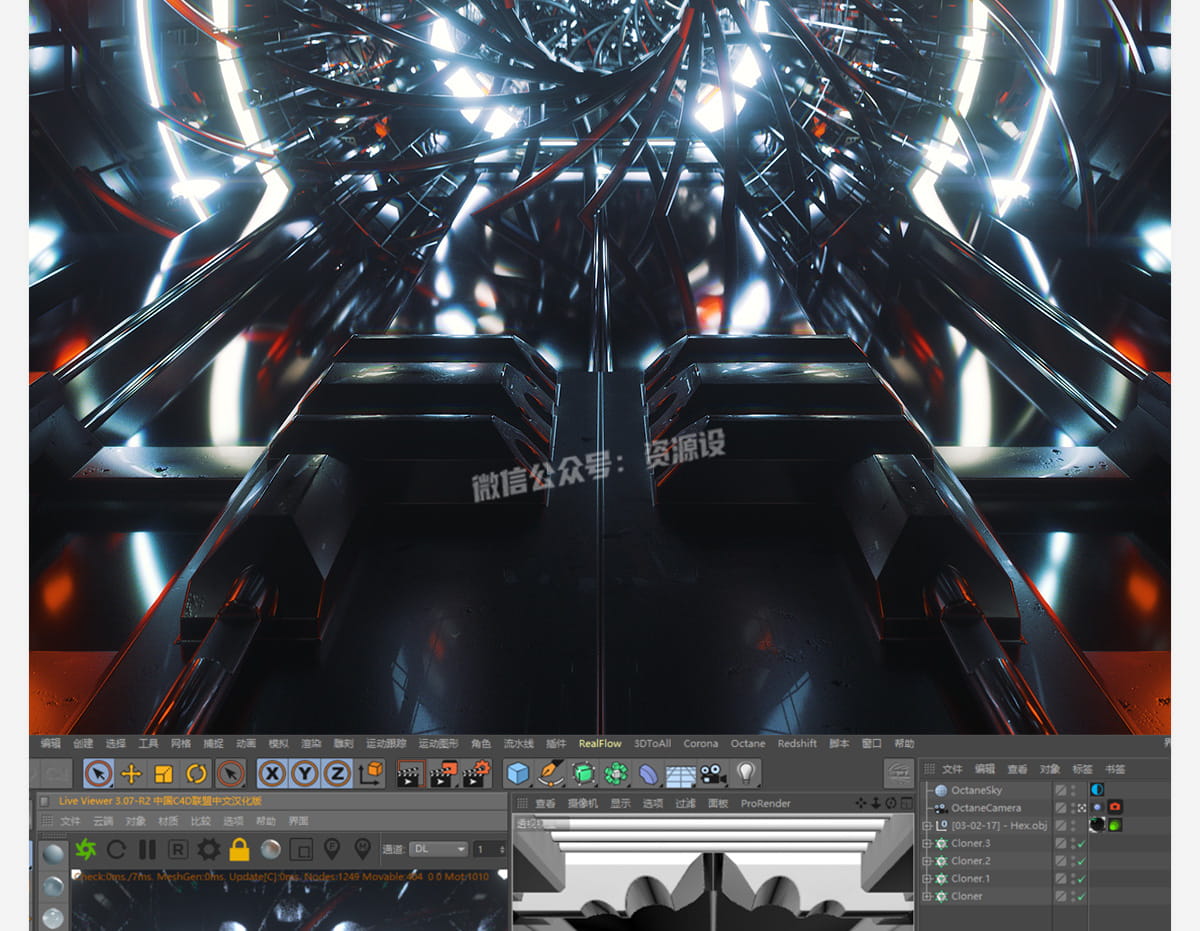
Task: Select OctaneCamera in object manager
Action: pyautogui.click(x=985, y=808)
